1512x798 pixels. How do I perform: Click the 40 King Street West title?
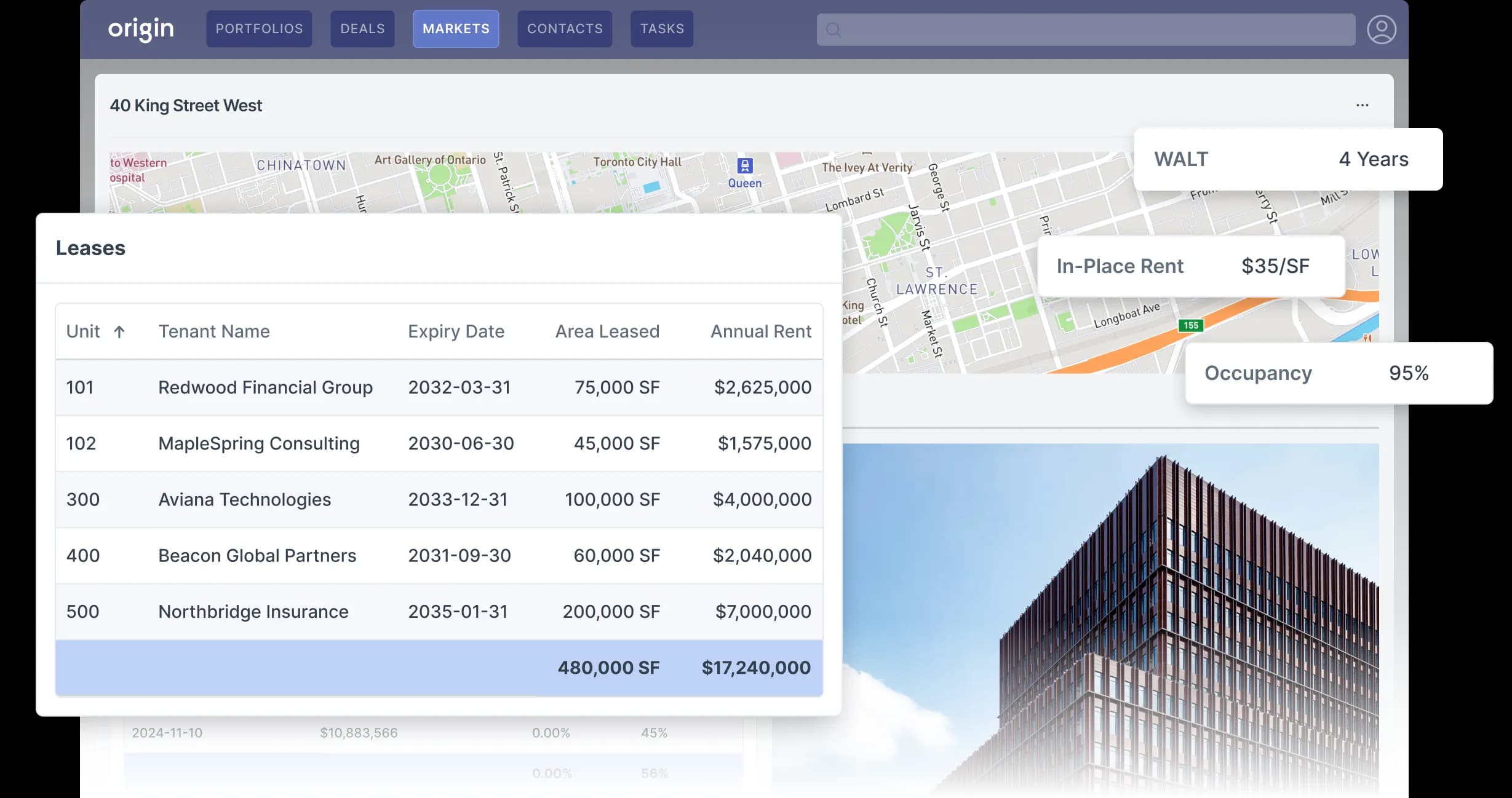pos(186,105)
